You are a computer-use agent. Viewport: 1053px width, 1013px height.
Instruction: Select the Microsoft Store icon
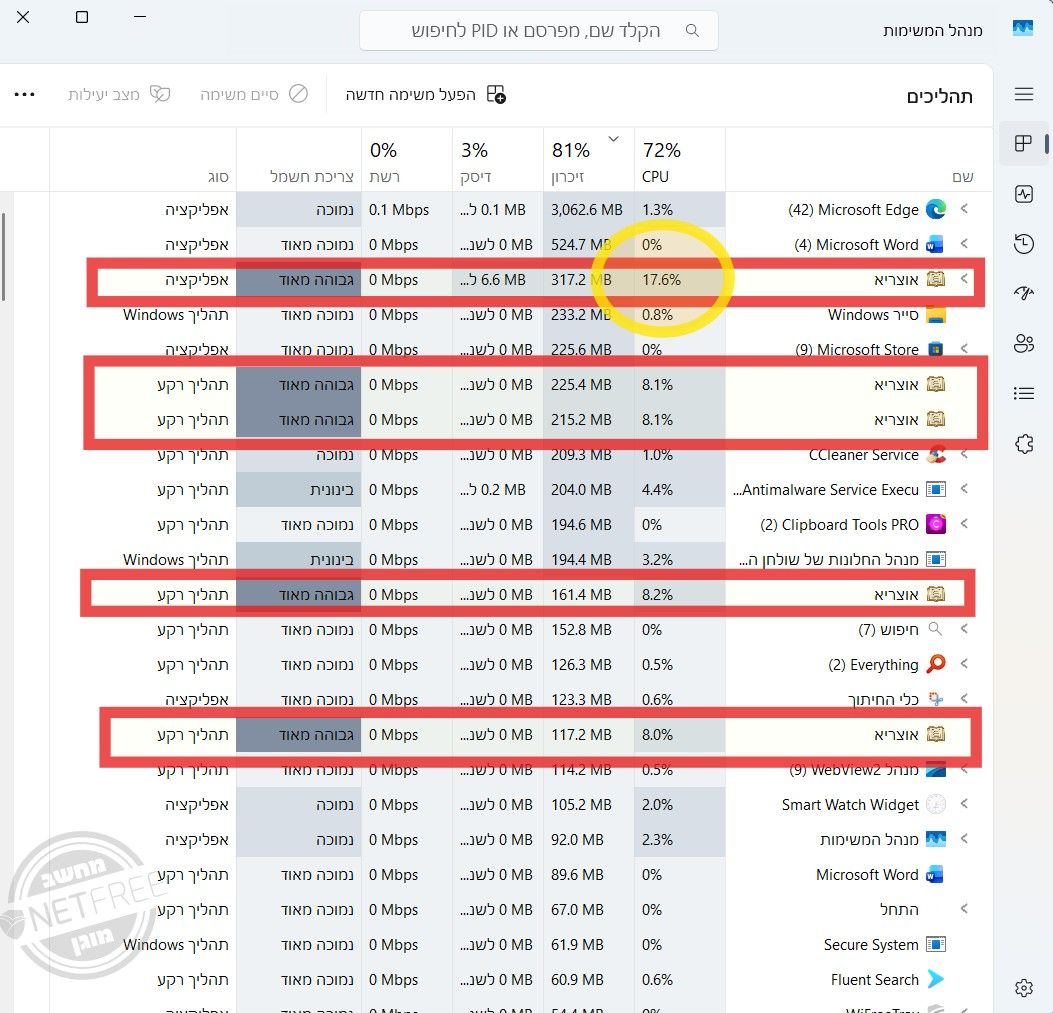935,349
